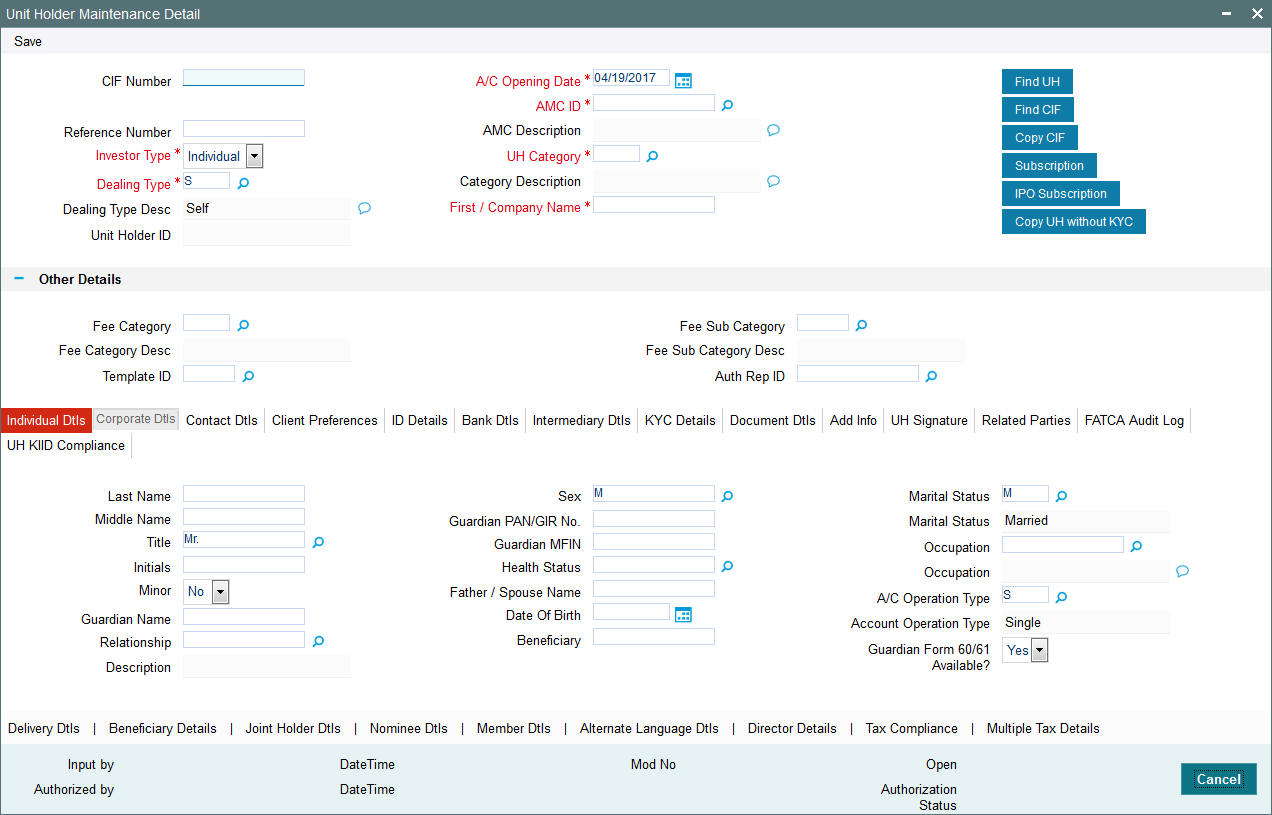Open the Auth Rep ID lookup icon
This screenshot has height=815, width=1272.
(931, 376)
